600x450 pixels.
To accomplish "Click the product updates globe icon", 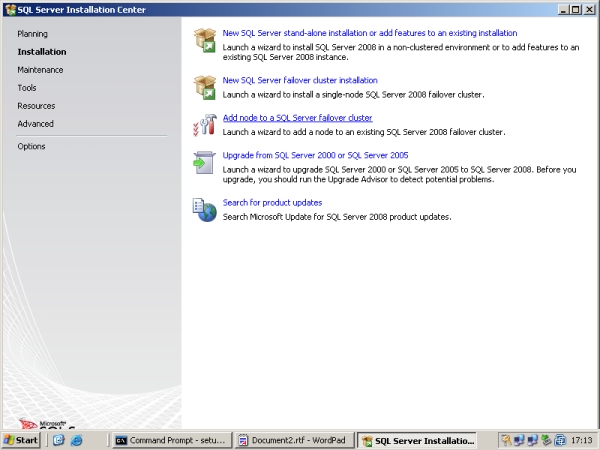I will [205, 210].
